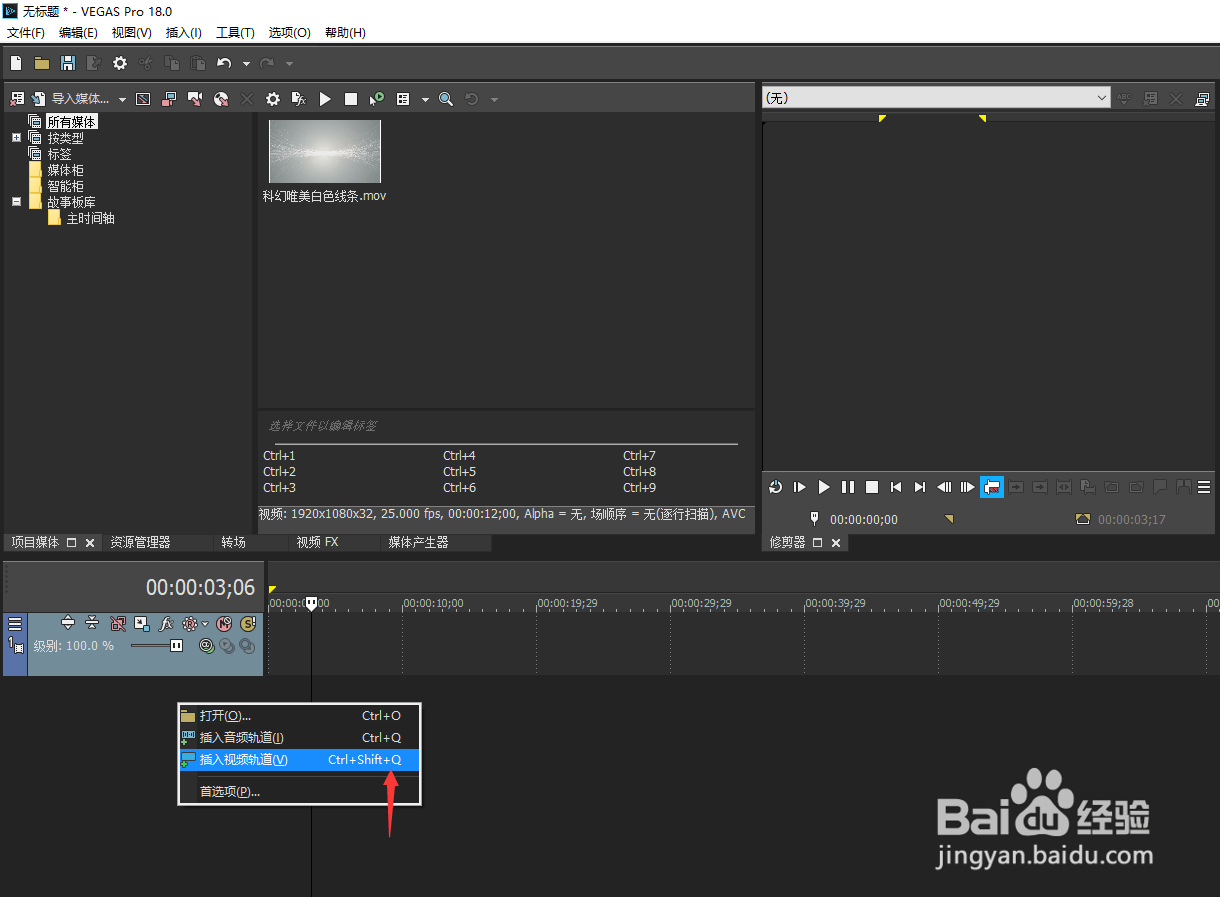
Task: Switch to the 媒体产生器 tab
Action: (x=418, y=542)
